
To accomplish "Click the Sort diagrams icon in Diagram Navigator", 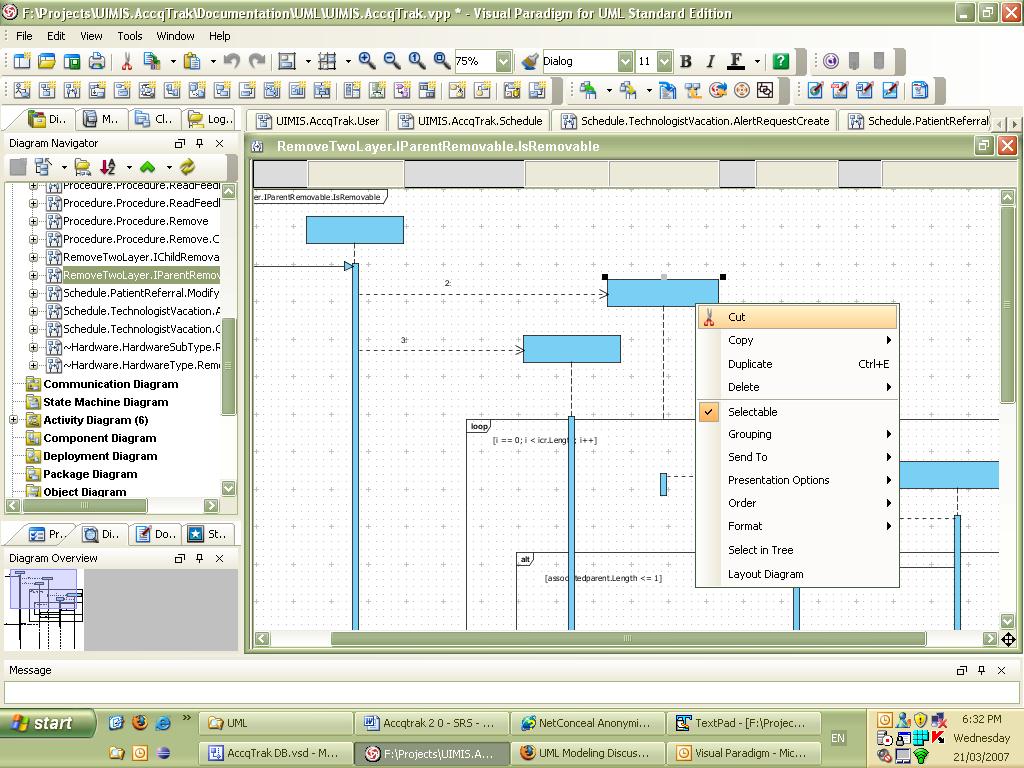I will pyautogui.click(x=108, y=167).
